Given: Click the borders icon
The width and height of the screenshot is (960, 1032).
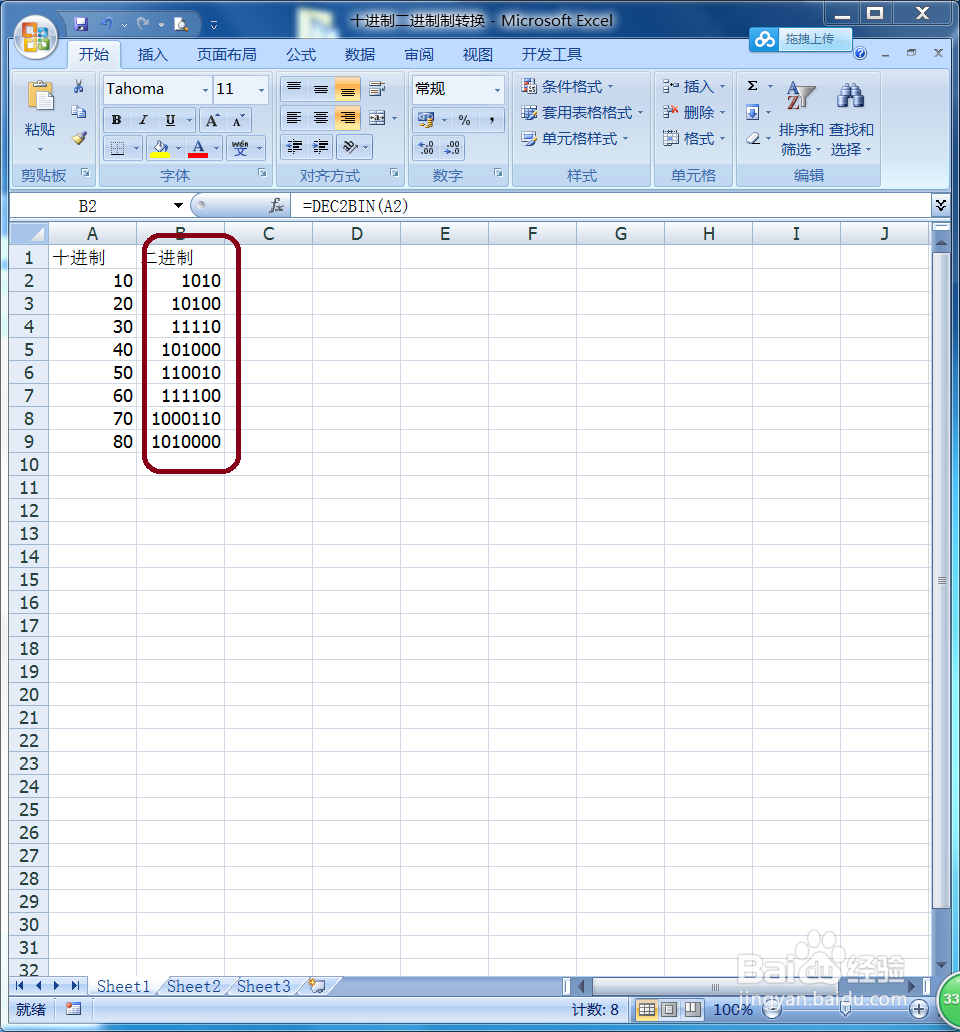Looking at the screenshot, I should tap(118, 148).
